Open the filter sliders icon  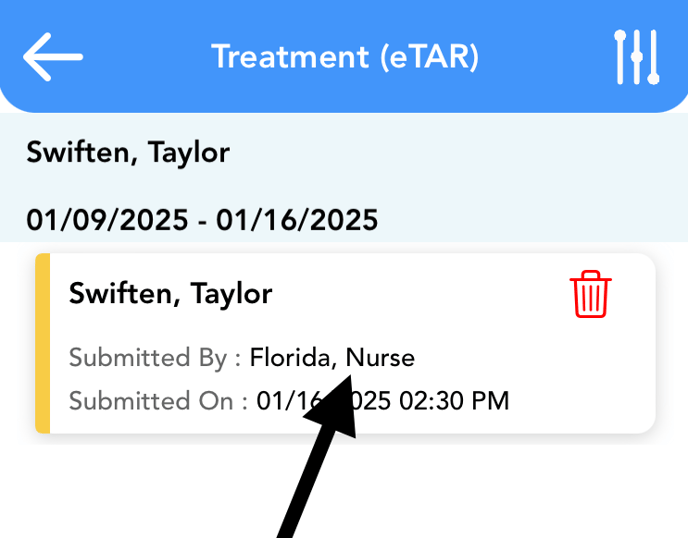[637, 57]
